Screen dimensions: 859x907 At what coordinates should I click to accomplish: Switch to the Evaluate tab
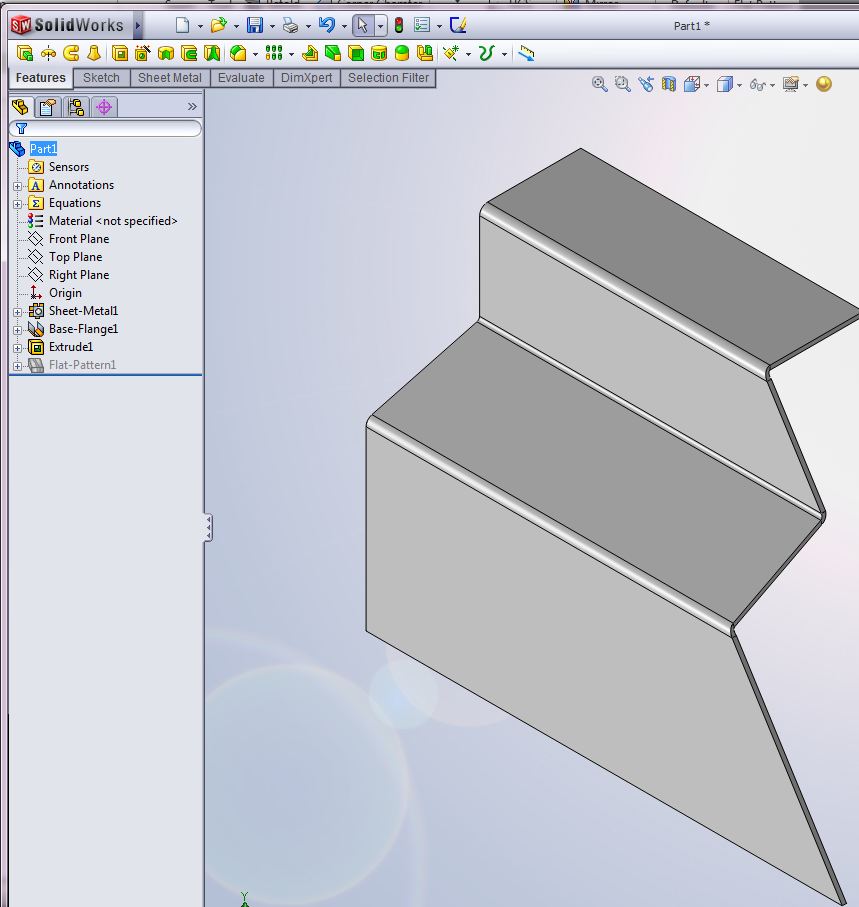click(x=241, y=78)
